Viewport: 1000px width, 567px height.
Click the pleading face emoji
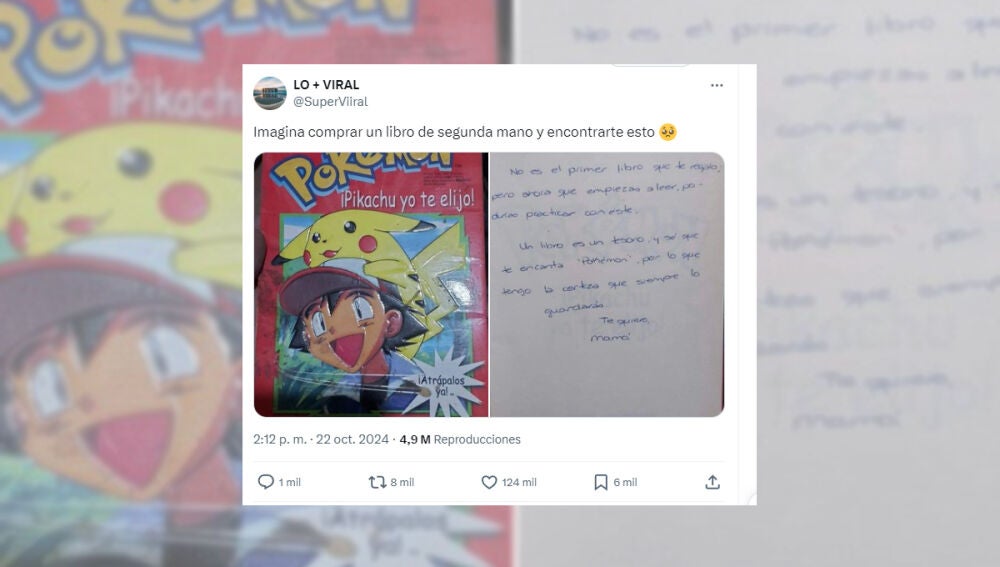tap(668, 132)
